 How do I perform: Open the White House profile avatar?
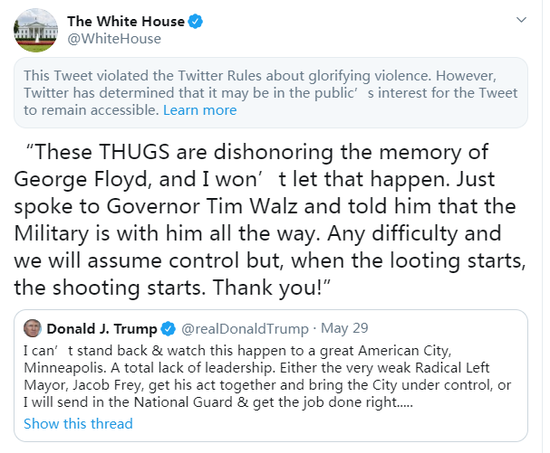pos(36,30)
